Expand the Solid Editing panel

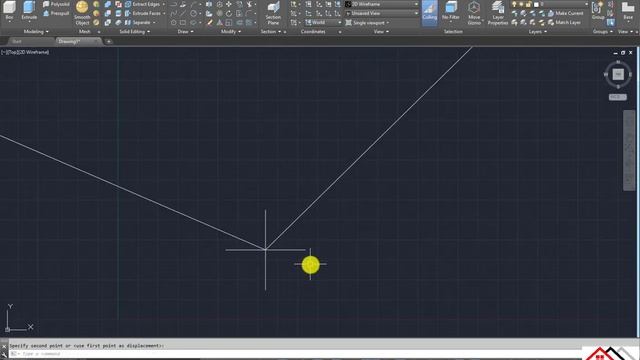pyautogui.click(x=134, y=31)
